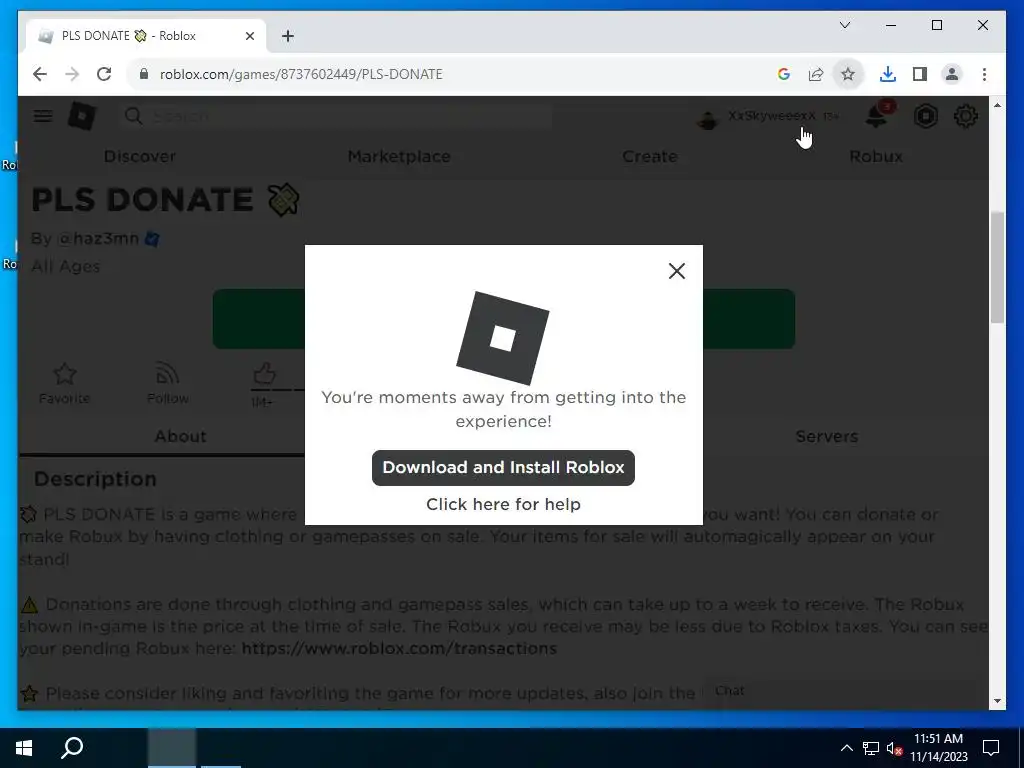The height and width of the screenshot is (768, 1024).
Task: Go to Create
Action: tap(650, 157)
